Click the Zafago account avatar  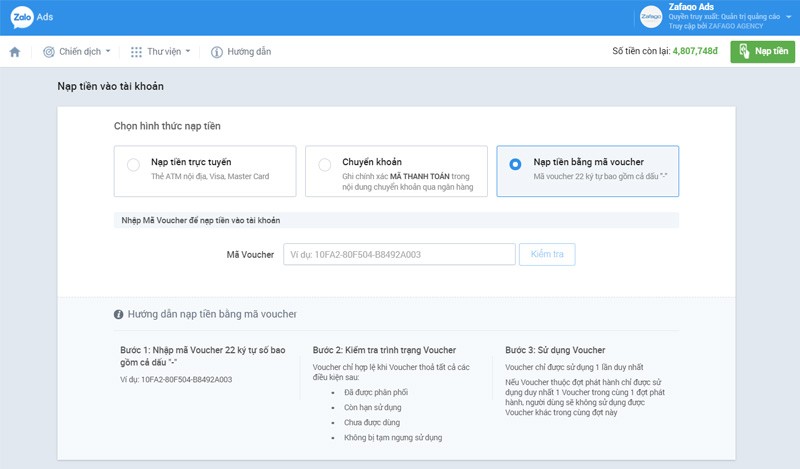click(651, 17)
